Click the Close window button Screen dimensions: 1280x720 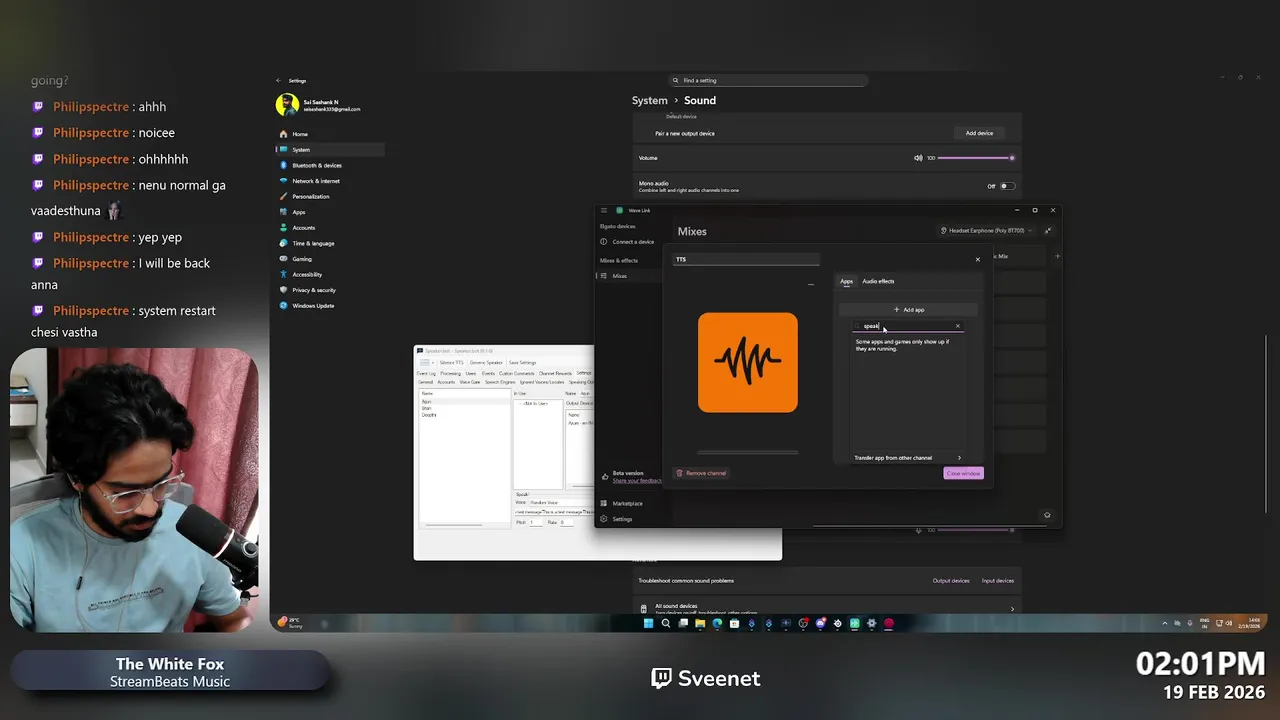(963, 473)
